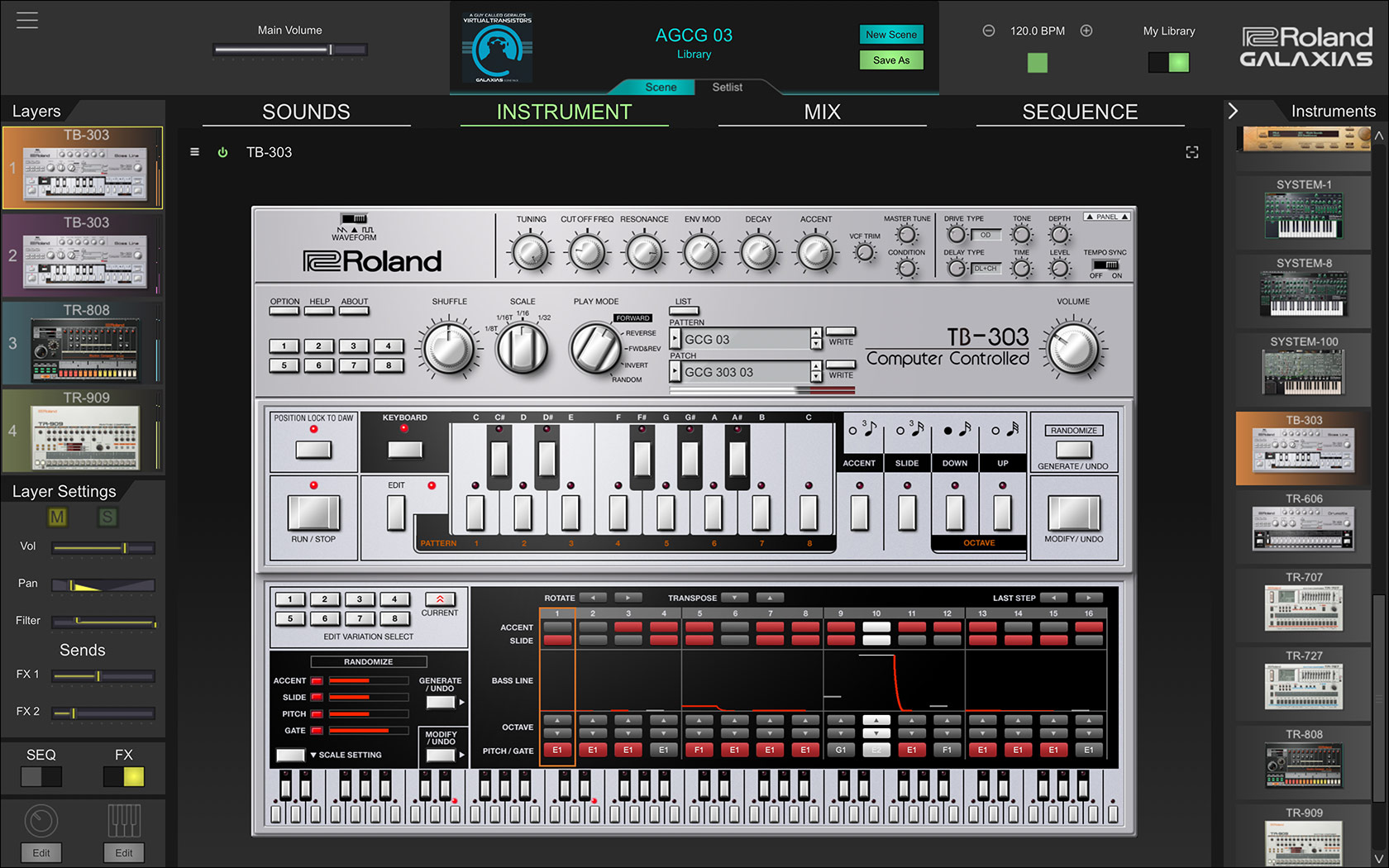Open the hamburger menu at top left

[x=26, y=20]
